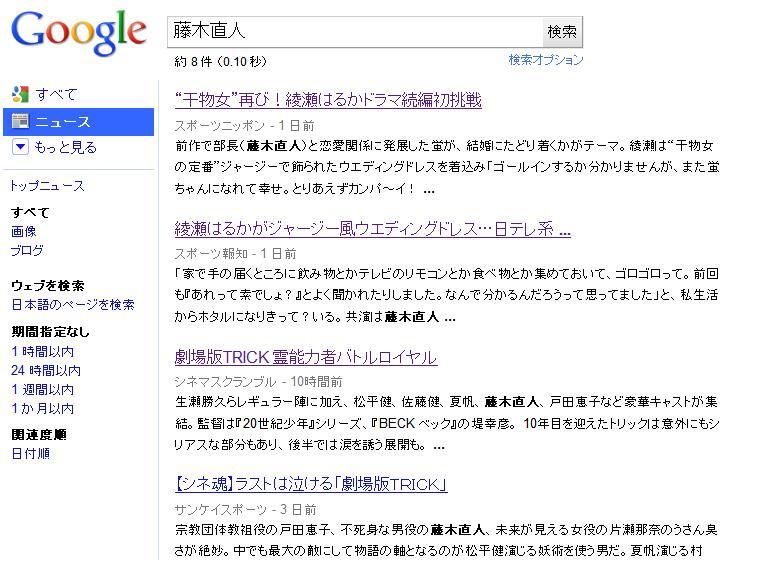Limit results to 1 週間以内

pyautogui.click(x=42, y=389)
